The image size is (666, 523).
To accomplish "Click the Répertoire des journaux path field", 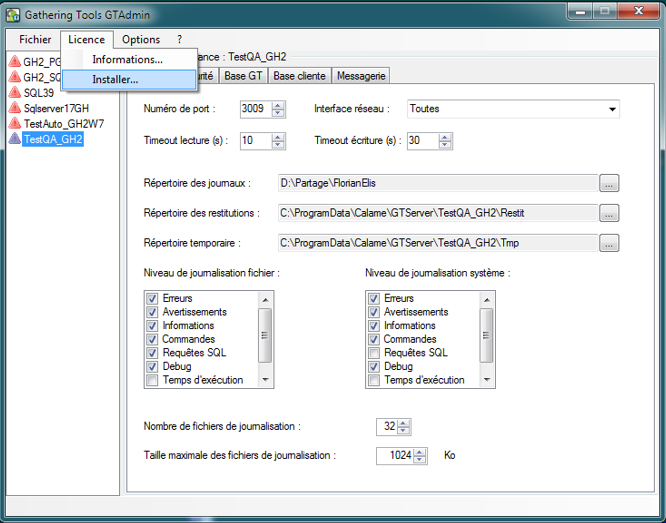I will click(437, 183).
